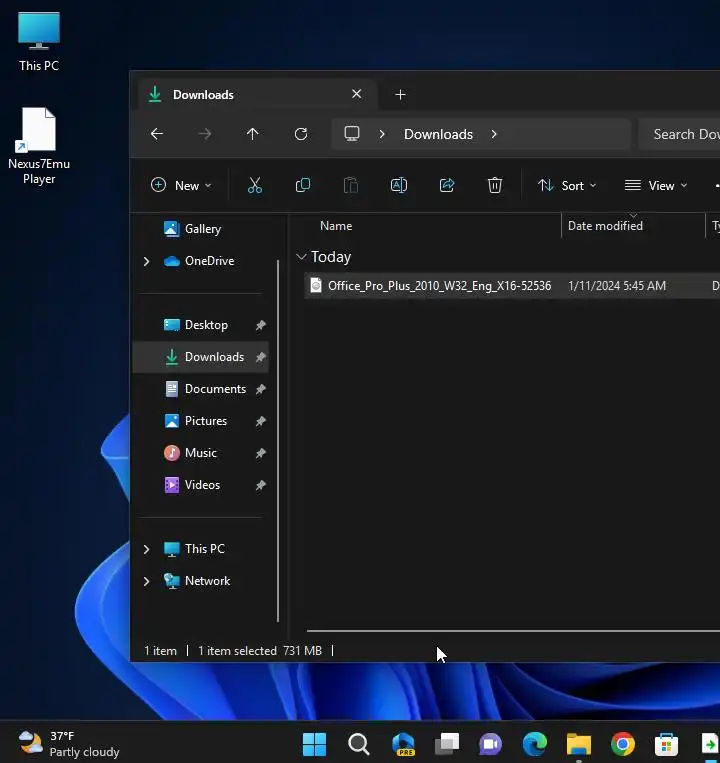The height and width of the screenshot is (763, 720).
Task: Open the New item dropdown
Action: tap(181, 185)
